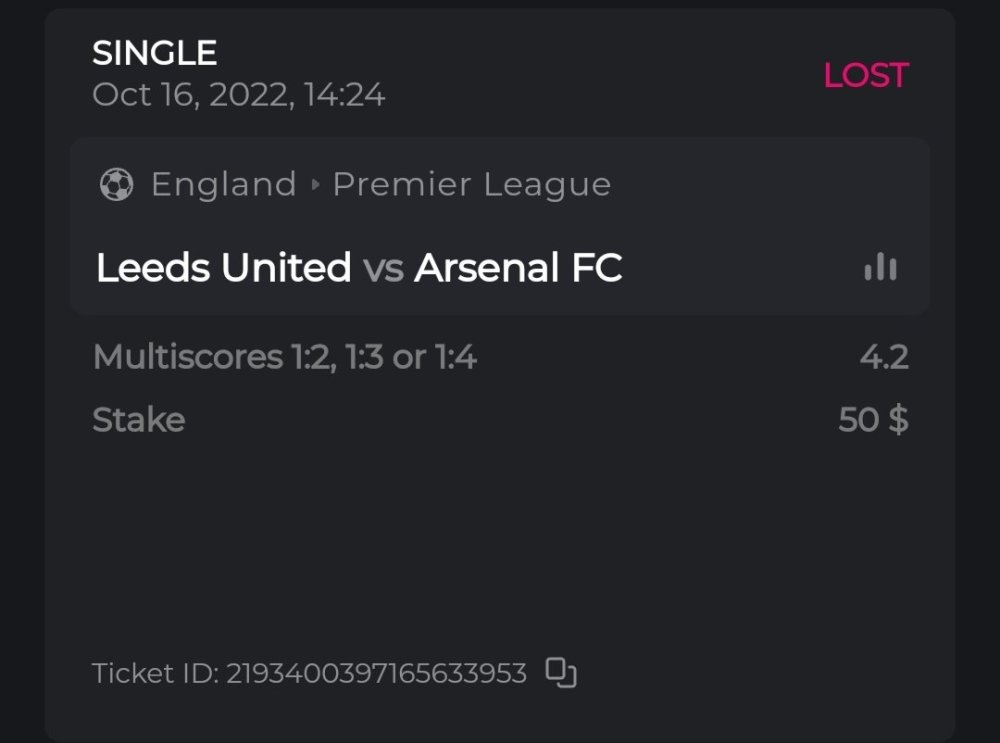Copy the ticket ID with copy icon
This screenshot has width=1000, height=743.
[561, 673]
